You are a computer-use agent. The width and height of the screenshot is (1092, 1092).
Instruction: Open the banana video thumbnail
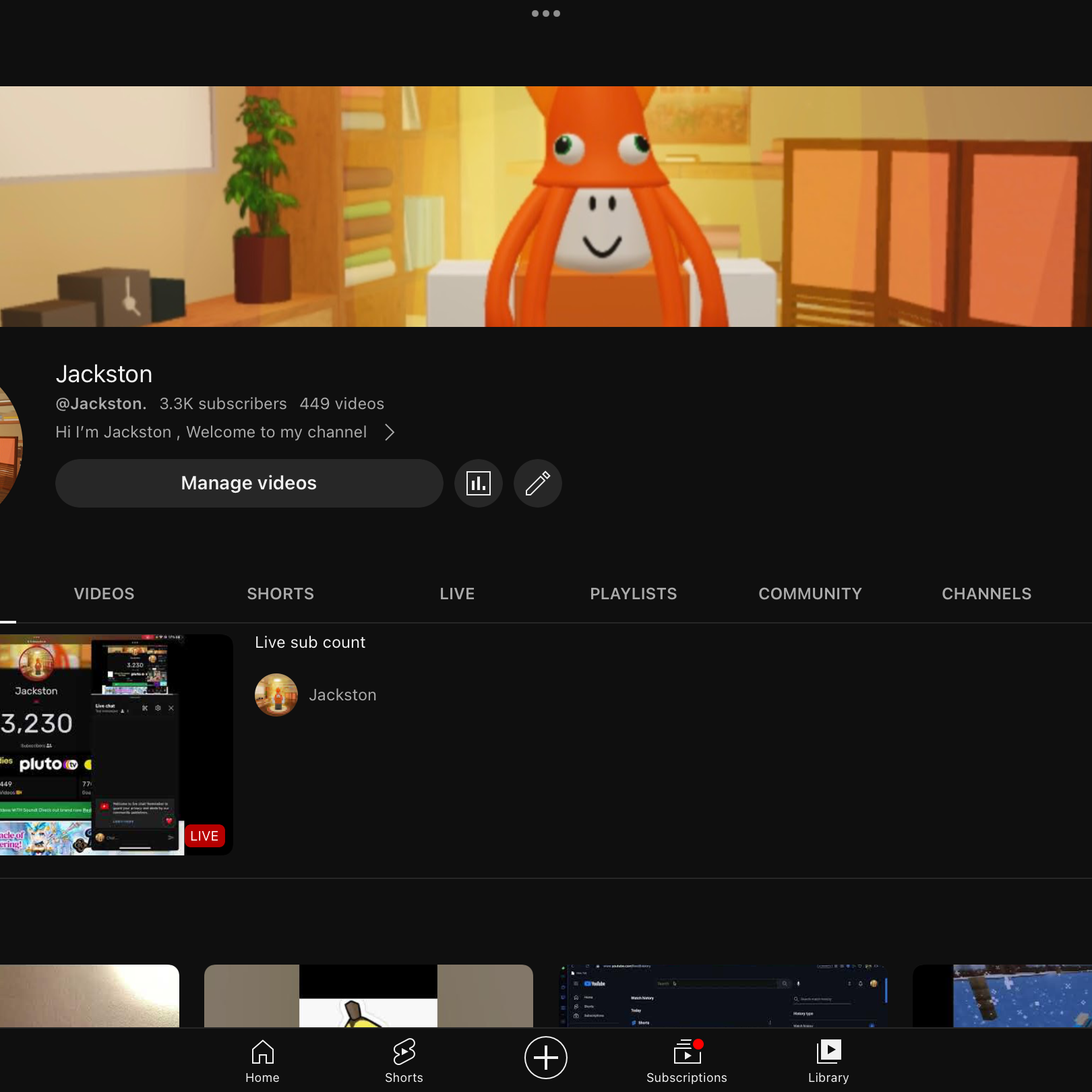[x=368, y=996]
